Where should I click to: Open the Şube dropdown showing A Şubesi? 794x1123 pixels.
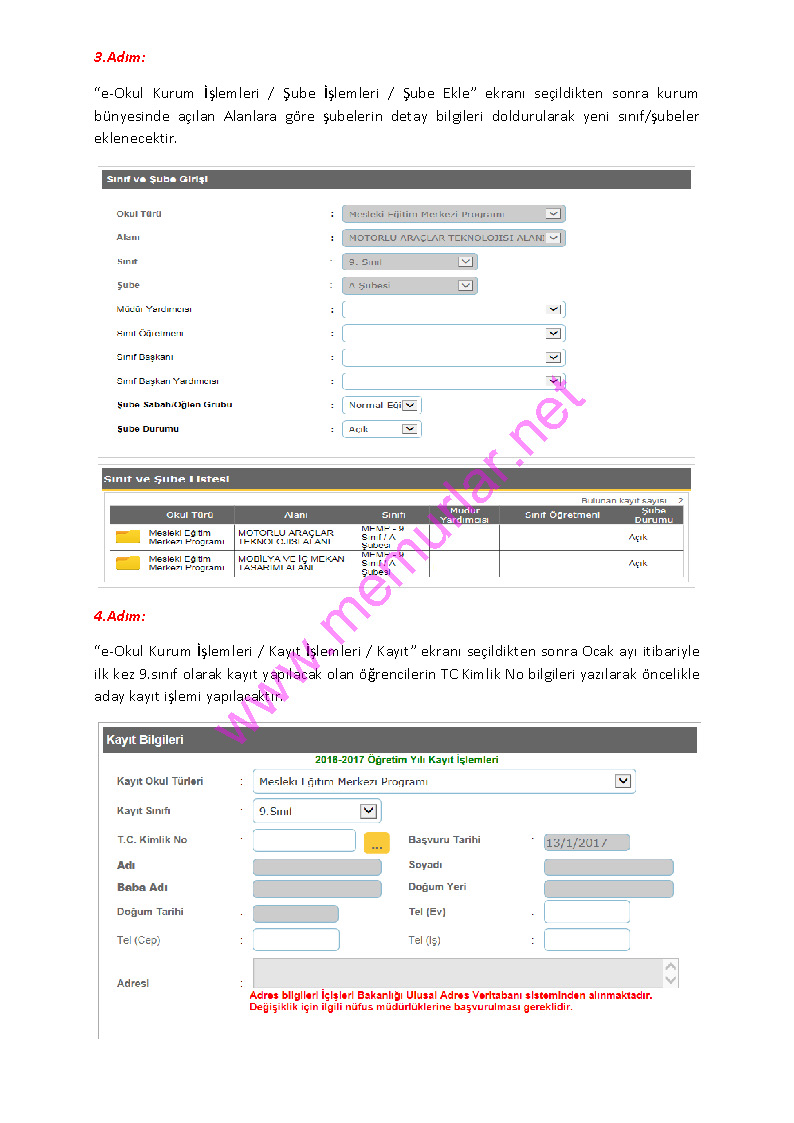pos(410,285)
